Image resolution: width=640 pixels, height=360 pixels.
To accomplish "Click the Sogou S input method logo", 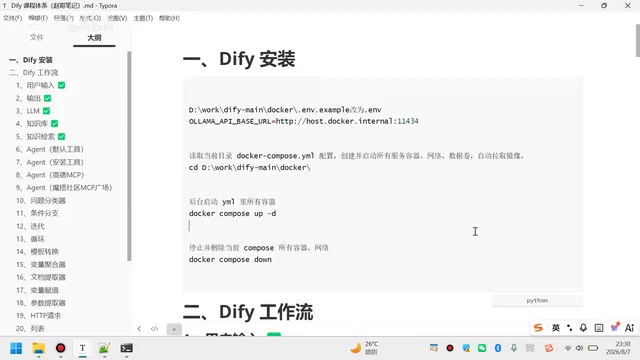I will (538, 328).
